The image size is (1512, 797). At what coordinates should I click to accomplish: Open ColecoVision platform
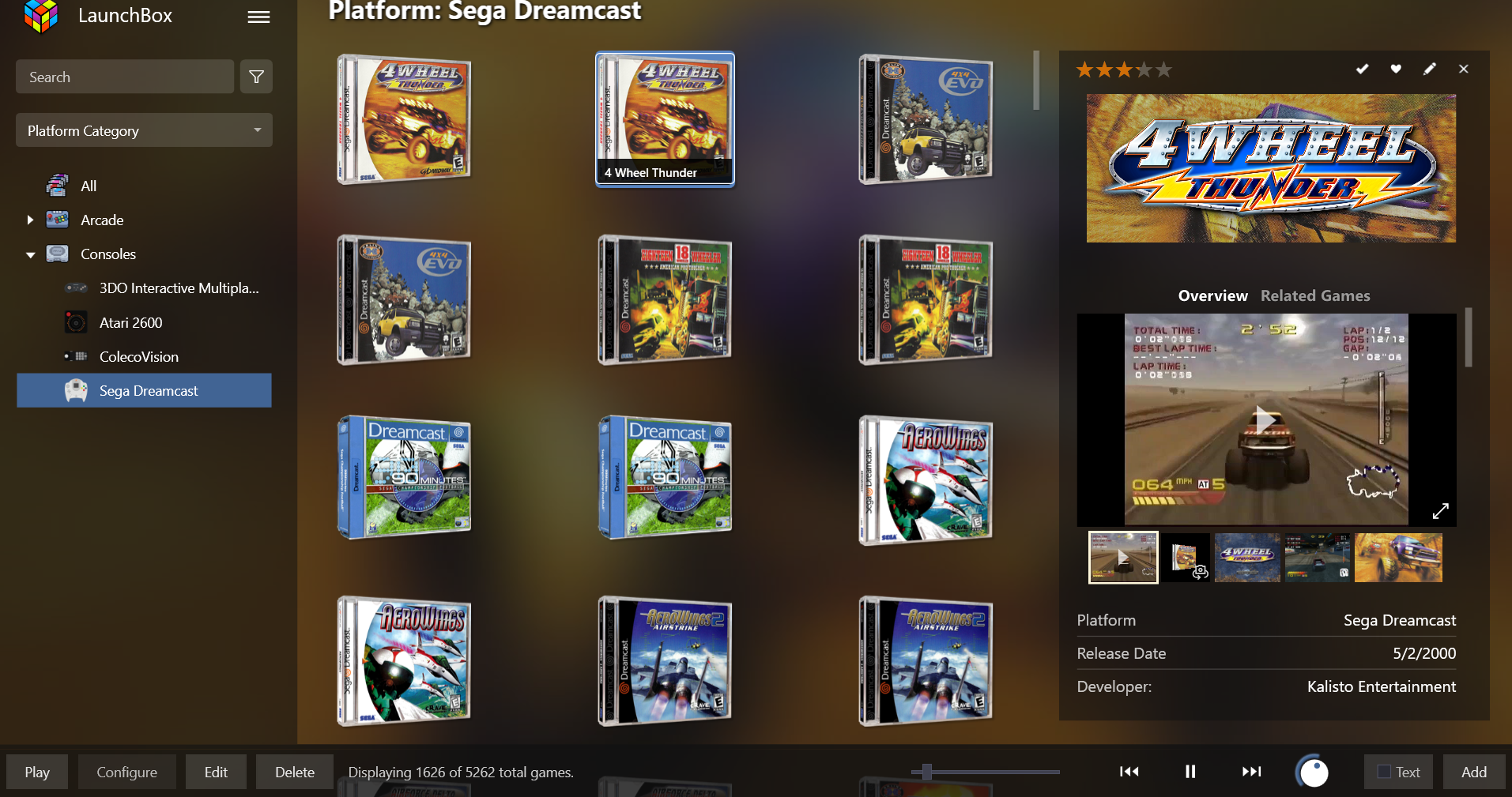(139, 357)
